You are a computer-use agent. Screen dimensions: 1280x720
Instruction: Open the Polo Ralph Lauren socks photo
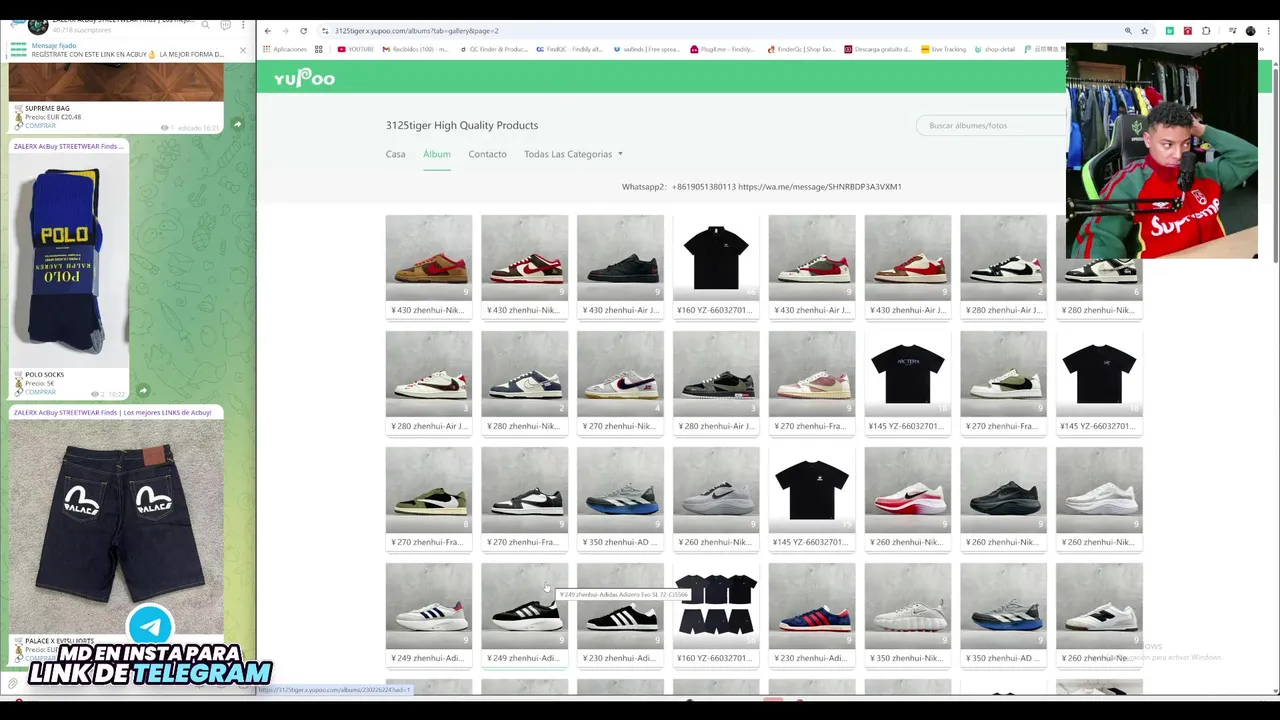coord(69,260)
